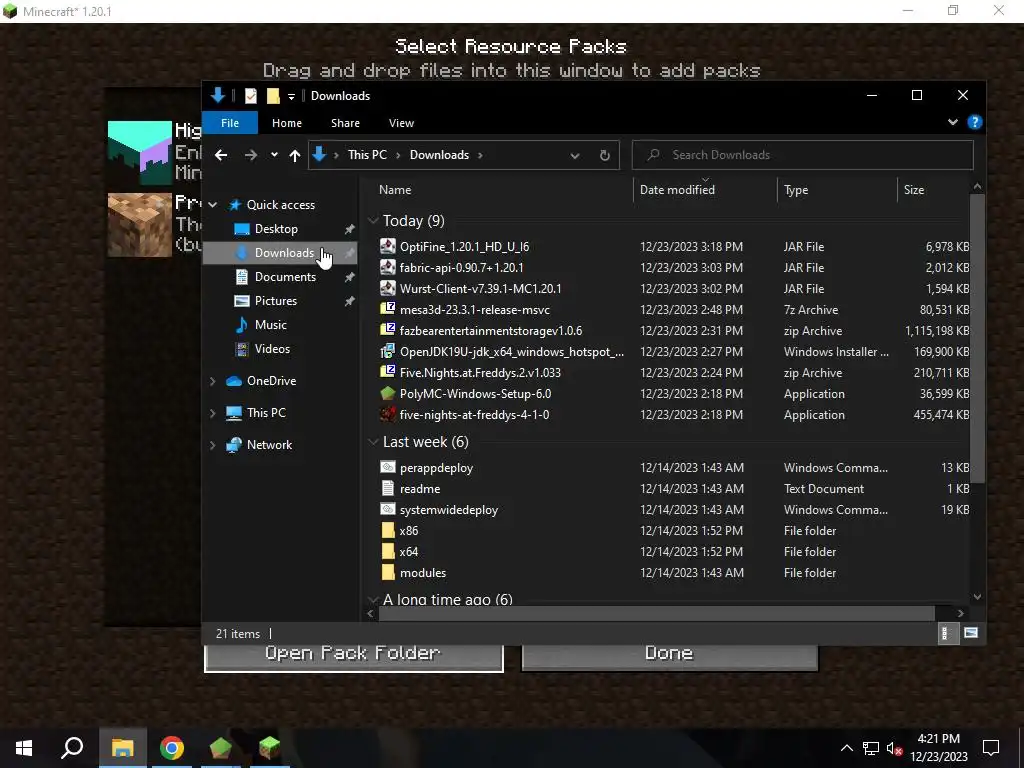This screenshot has width=1024, height=768.
Task: Go back with the left arrow
Action: [221, 155]
